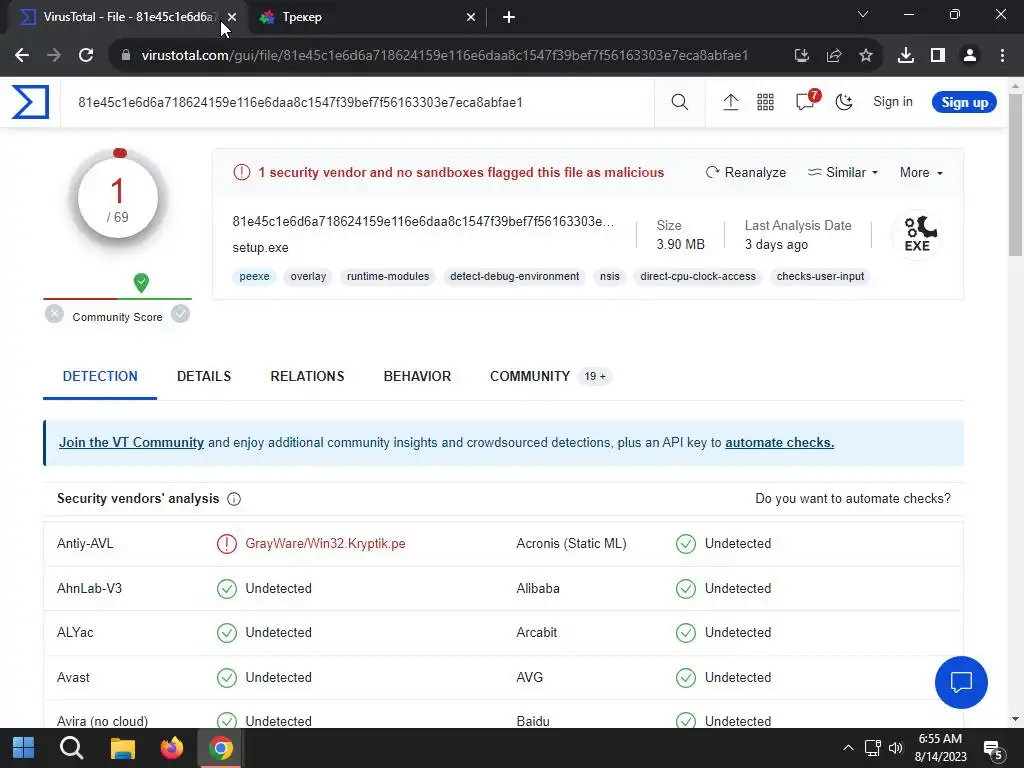
Task: Toggle the dark mode moon icon
Action: coord(844,102)
